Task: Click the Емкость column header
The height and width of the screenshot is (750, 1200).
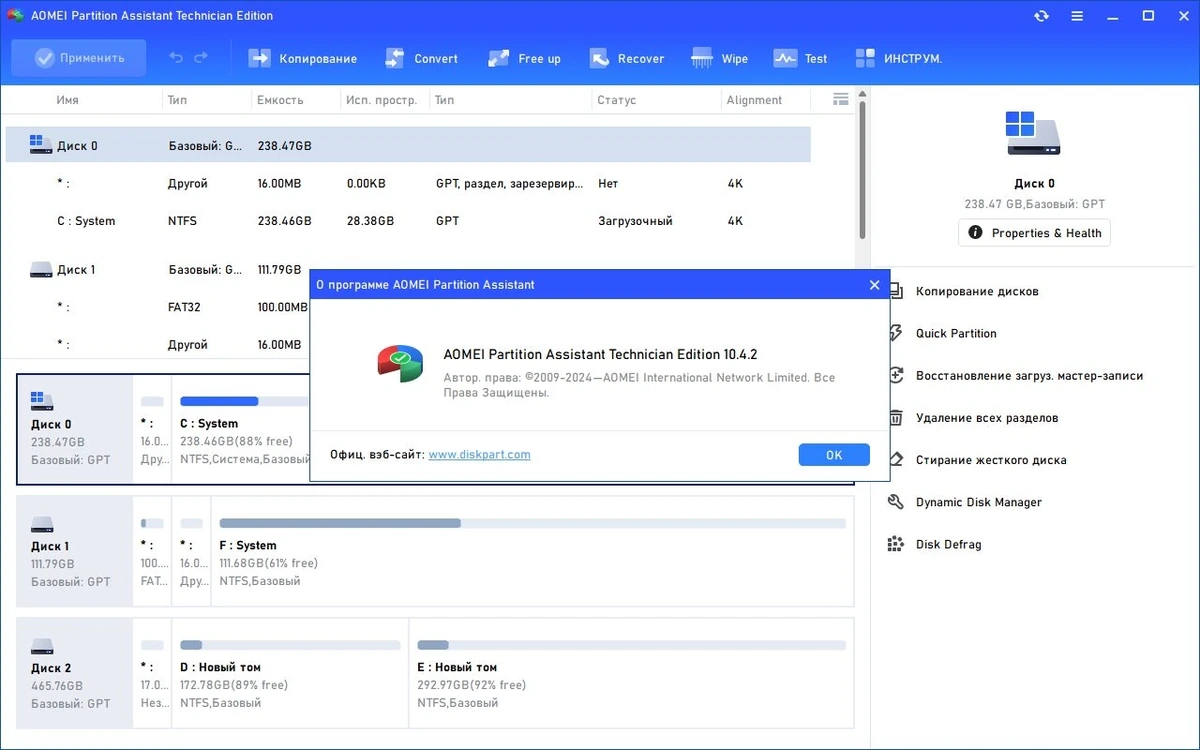Action: point(280,100)
